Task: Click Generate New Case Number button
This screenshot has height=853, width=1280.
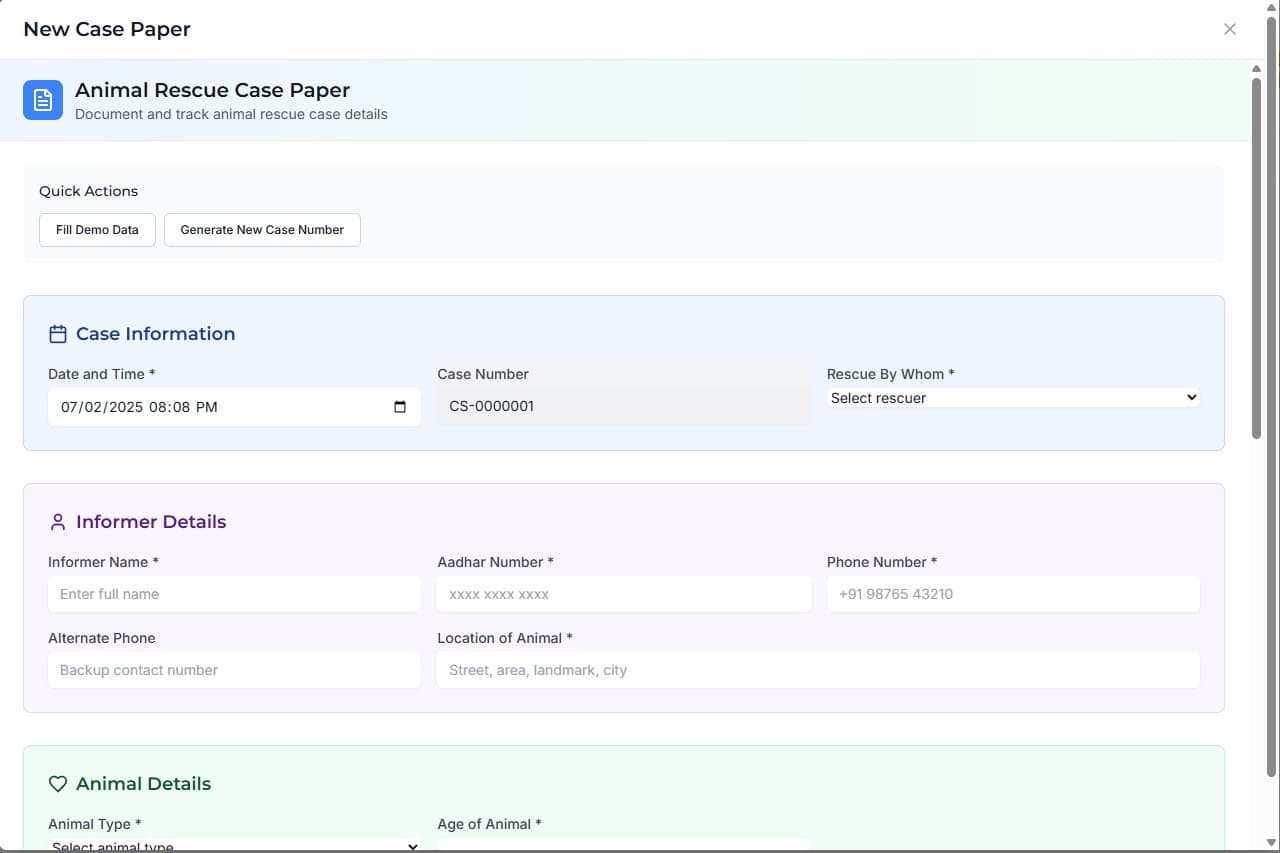Action: (x=262, y=230)
